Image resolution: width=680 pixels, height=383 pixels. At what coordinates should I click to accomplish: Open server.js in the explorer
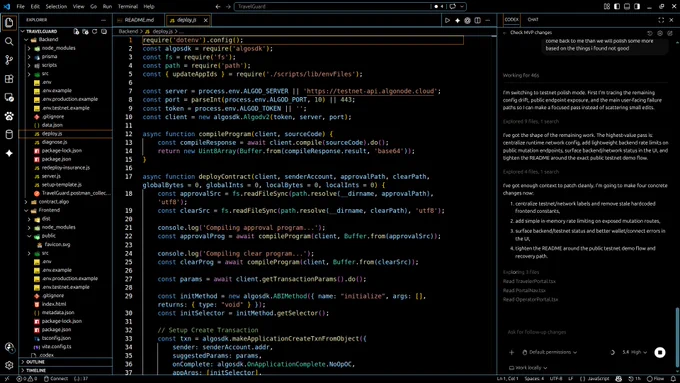(51, 176)
